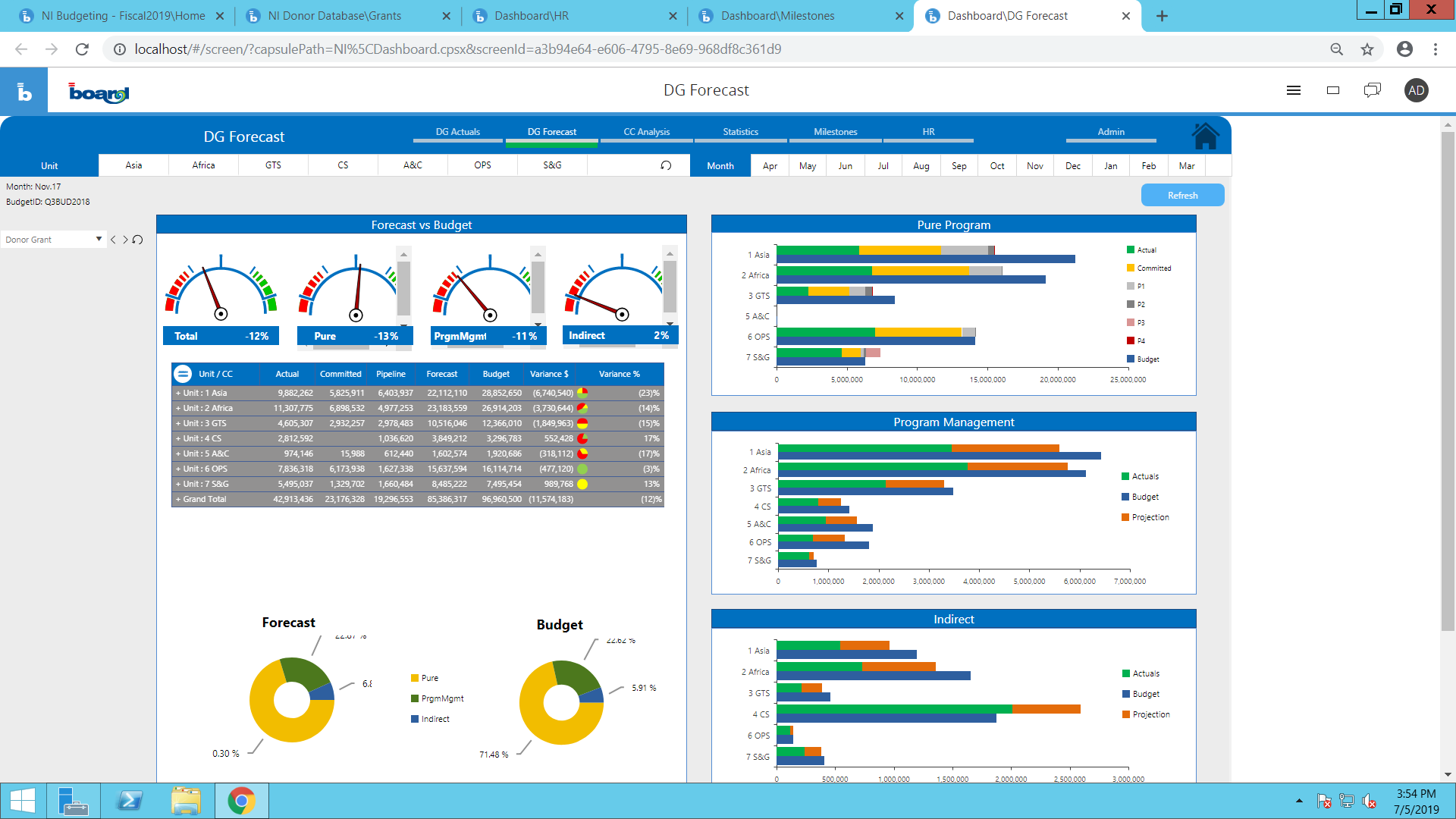Switch to the CC Analysis tab
The height and width of the screenshot is (819, 1456).
coord(646,132)
